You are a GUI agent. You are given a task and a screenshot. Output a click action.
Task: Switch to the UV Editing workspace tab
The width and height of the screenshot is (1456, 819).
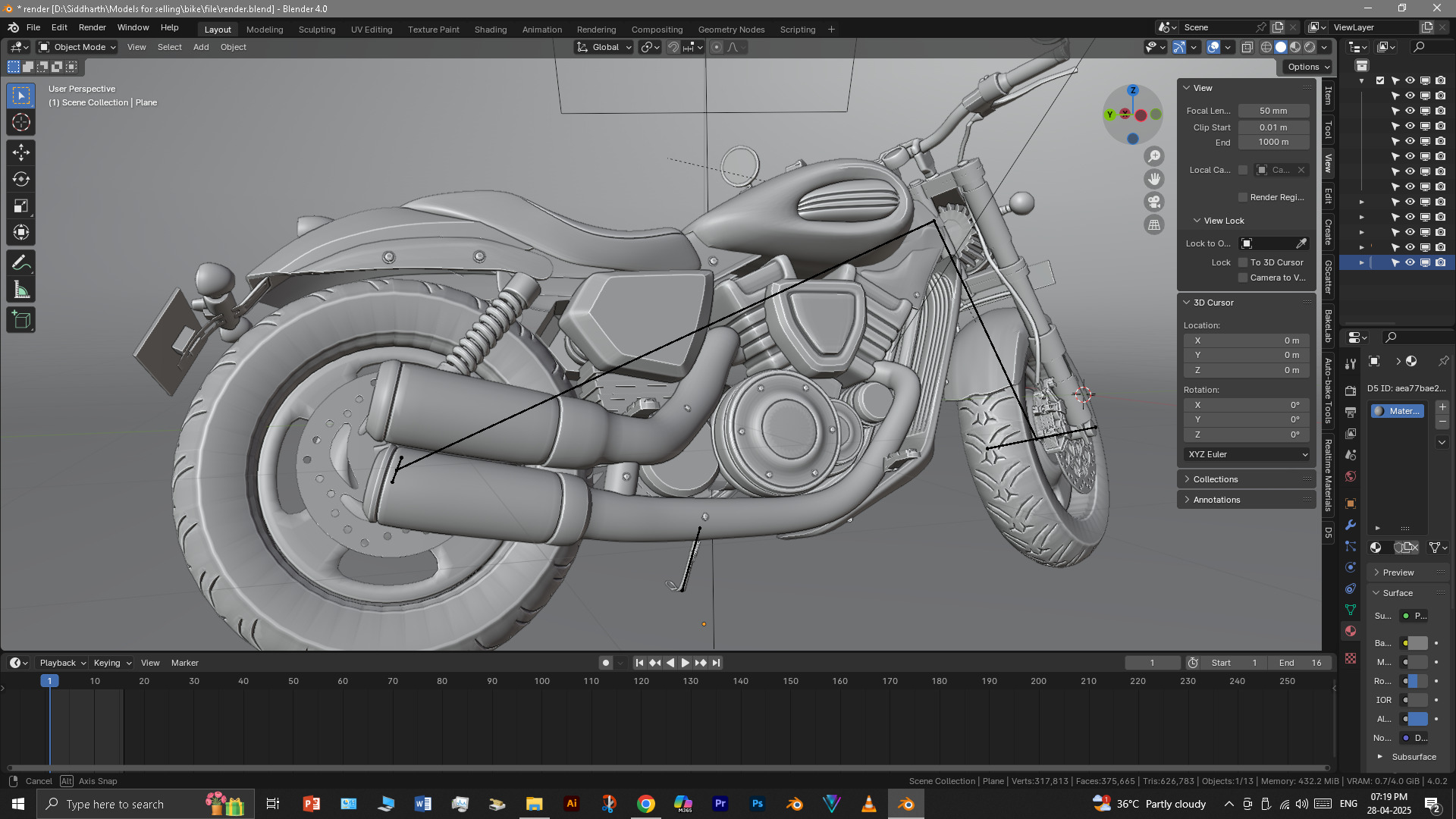click(372, 30)
